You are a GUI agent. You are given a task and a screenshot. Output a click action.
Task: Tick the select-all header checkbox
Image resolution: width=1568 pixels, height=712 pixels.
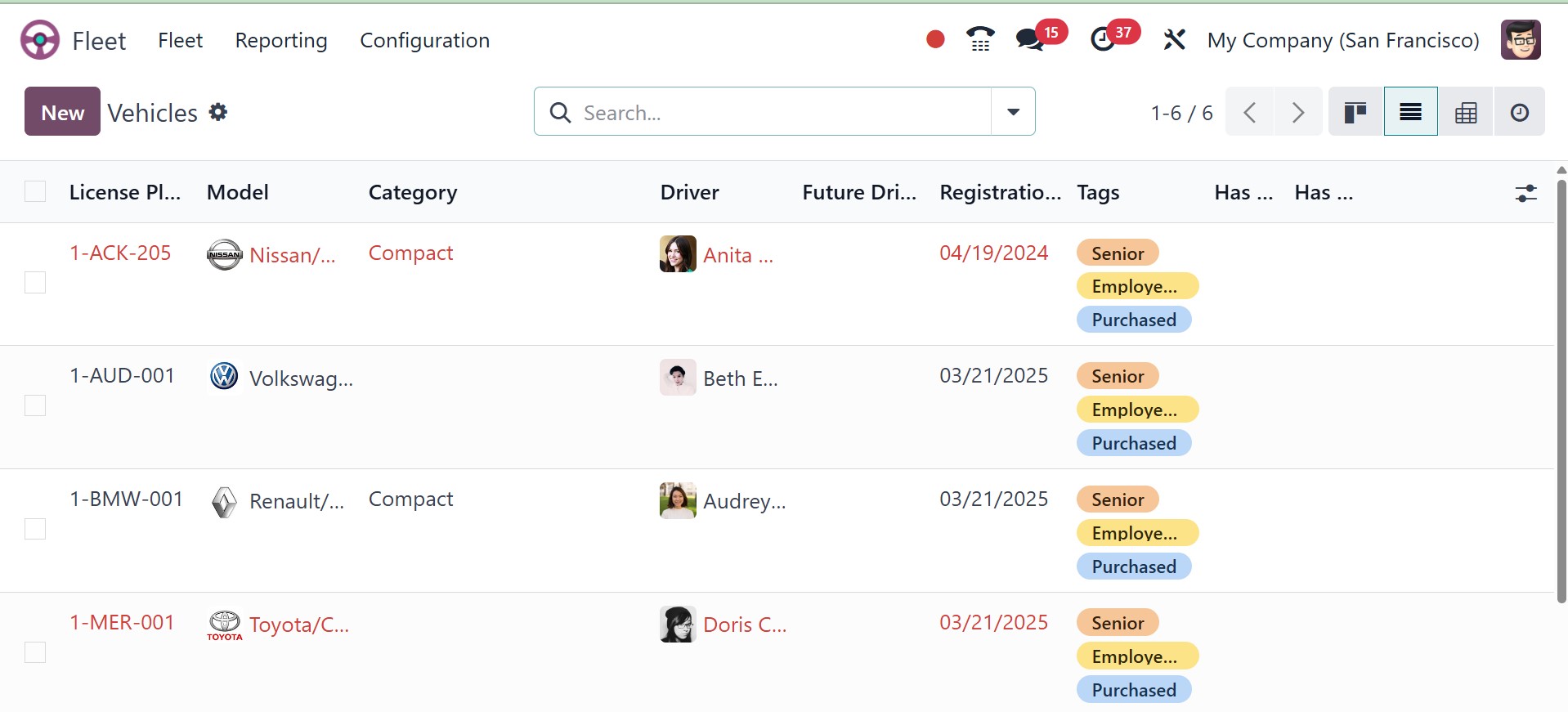[35, 192]
